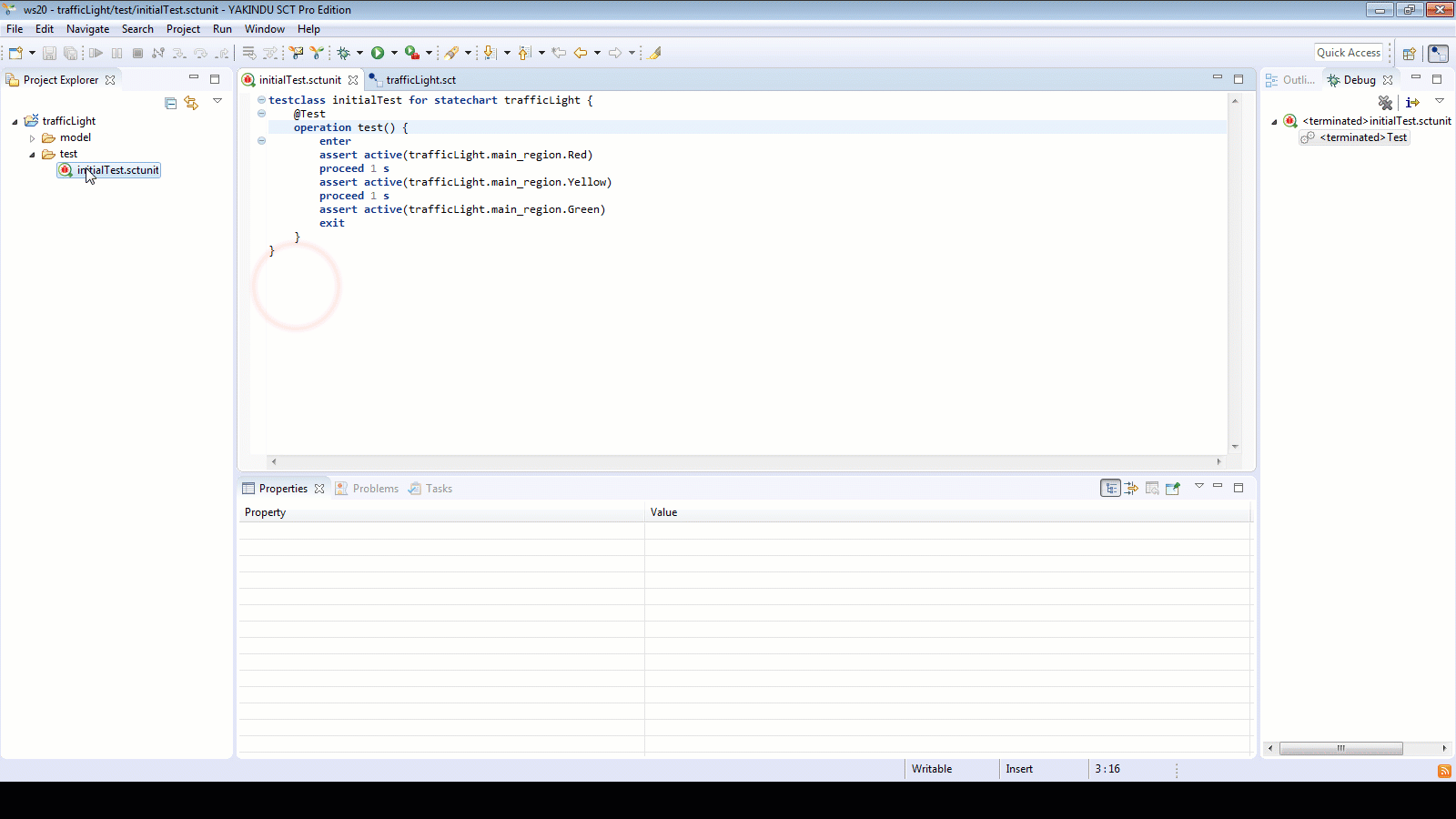Open the File menu
Screen dimensions: 1456x819
tap(15, 29)
